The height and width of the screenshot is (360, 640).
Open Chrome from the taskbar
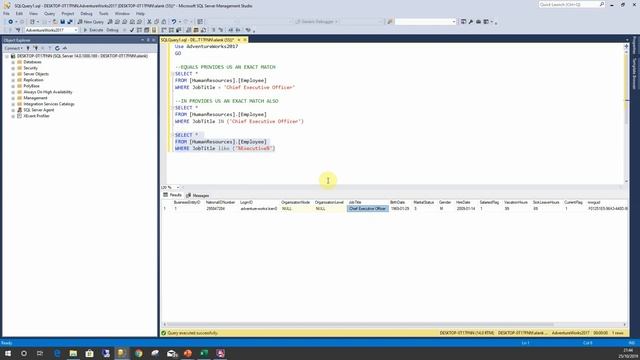click(x=139, y=353)
